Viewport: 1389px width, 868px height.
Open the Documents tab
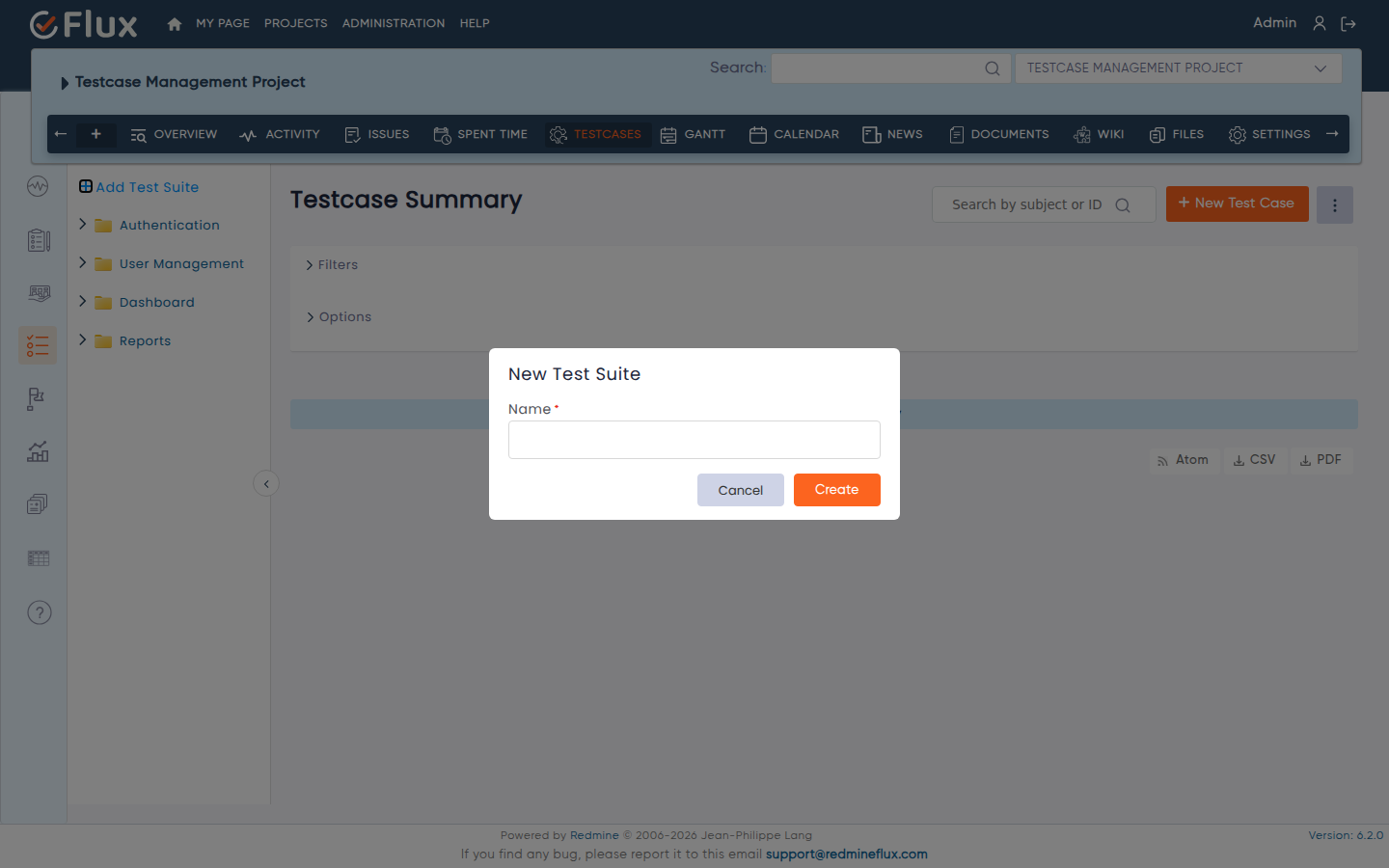998,135
